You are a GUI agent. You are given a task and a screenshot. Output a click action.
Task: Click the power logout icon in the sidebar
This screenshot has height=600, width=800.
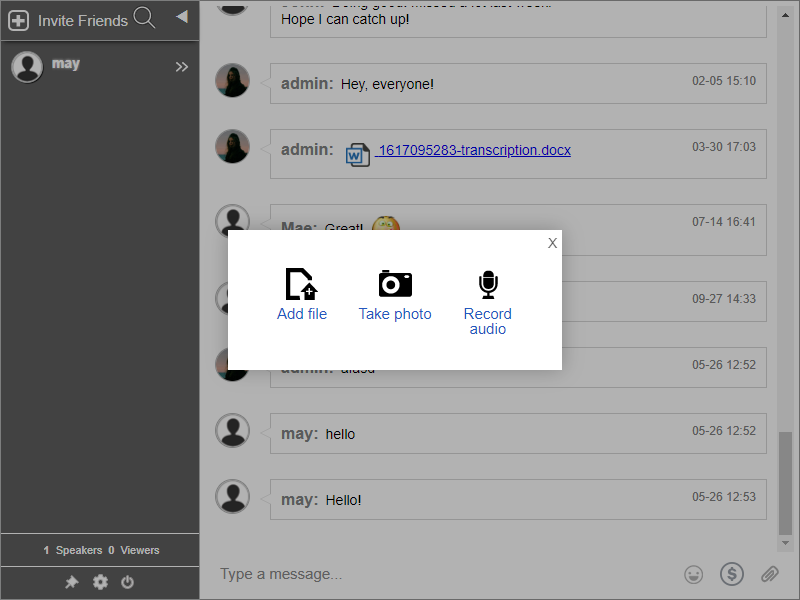click(x=128, y=581)
